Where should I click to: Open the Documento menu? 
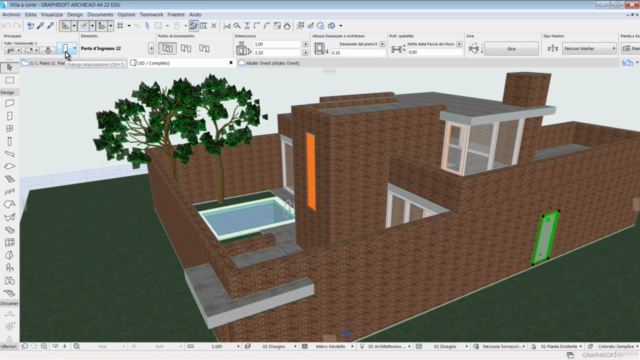click(100, 14)
